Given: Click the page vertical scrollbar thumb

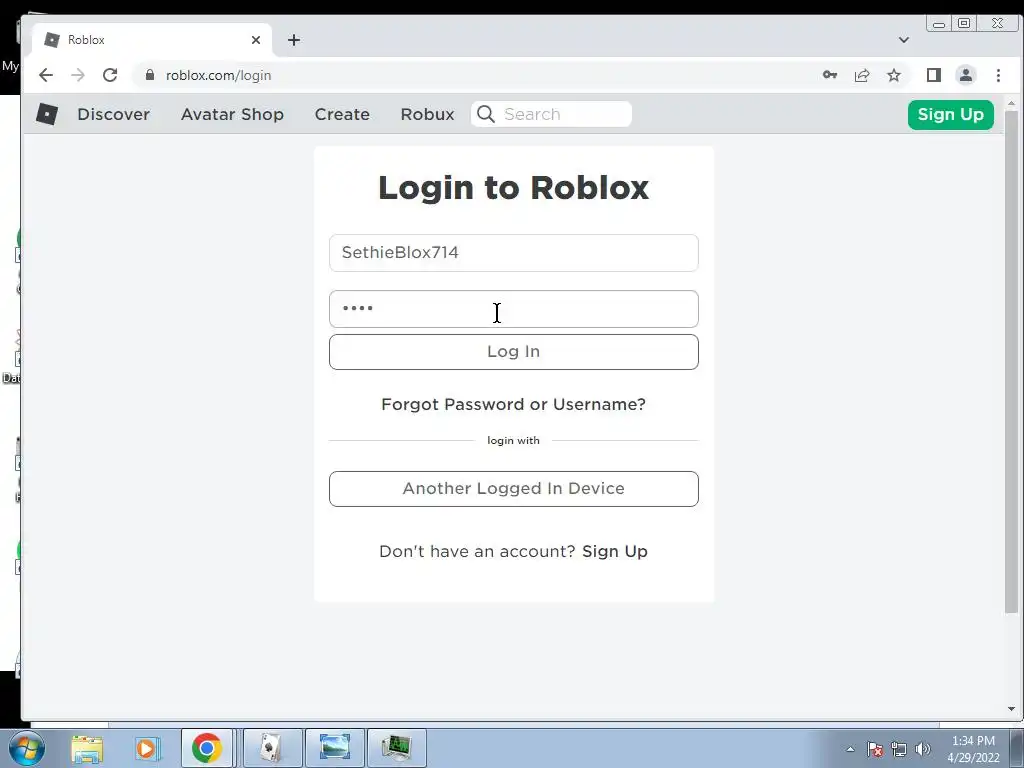Looking at the screenshot, I should (x=1011, y=362).
